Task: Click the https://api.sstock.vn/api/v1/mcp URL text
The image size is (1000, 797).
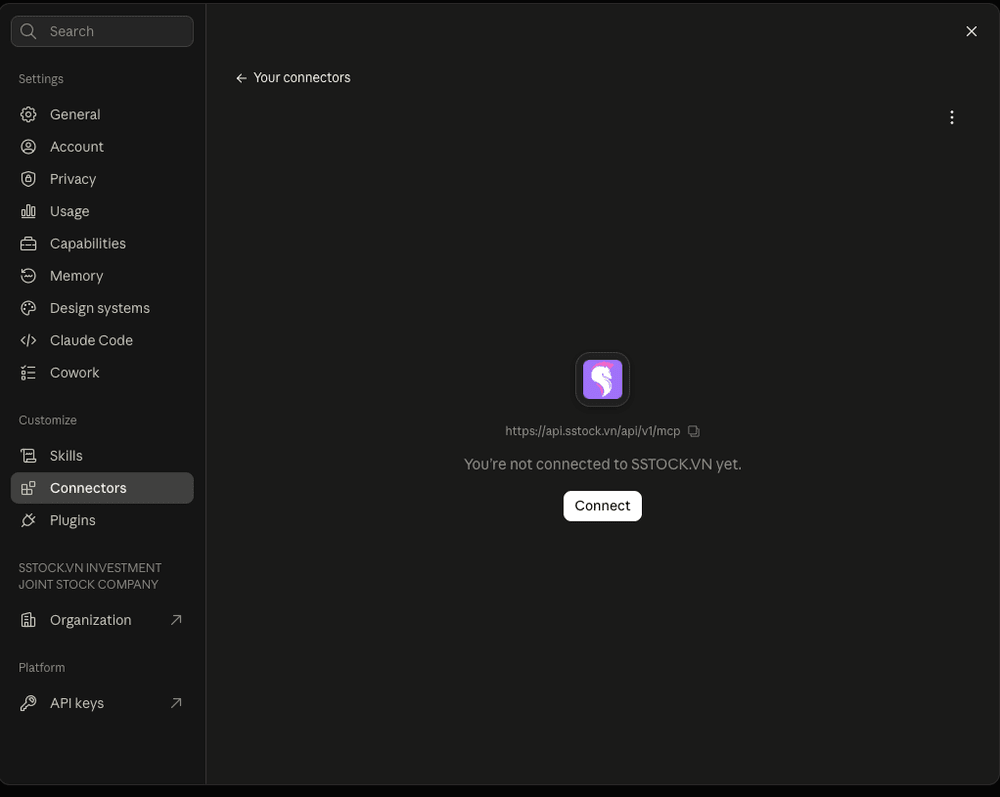Action: point(592,431)
